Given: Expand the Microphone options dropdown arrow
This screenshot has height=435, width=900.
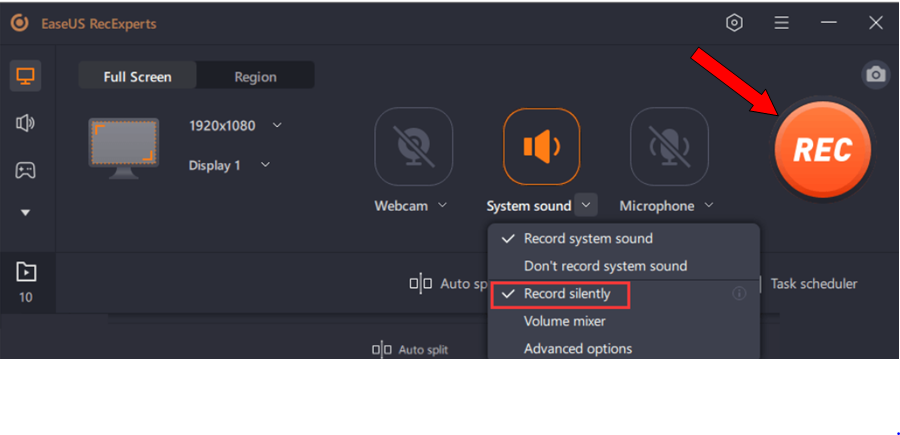Looking at the screenshot, I should coord(709,206).
